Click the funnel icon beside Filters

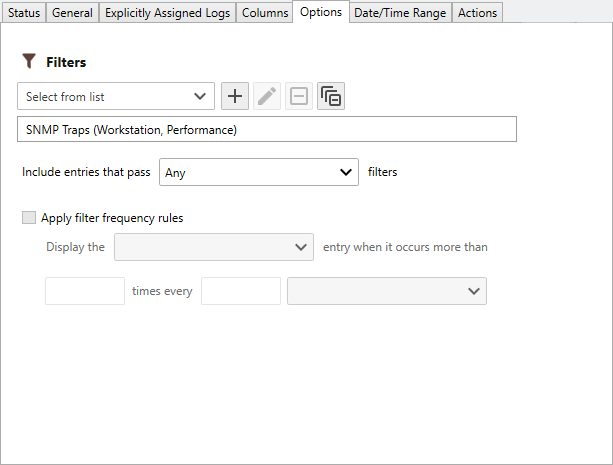(29, 62)
